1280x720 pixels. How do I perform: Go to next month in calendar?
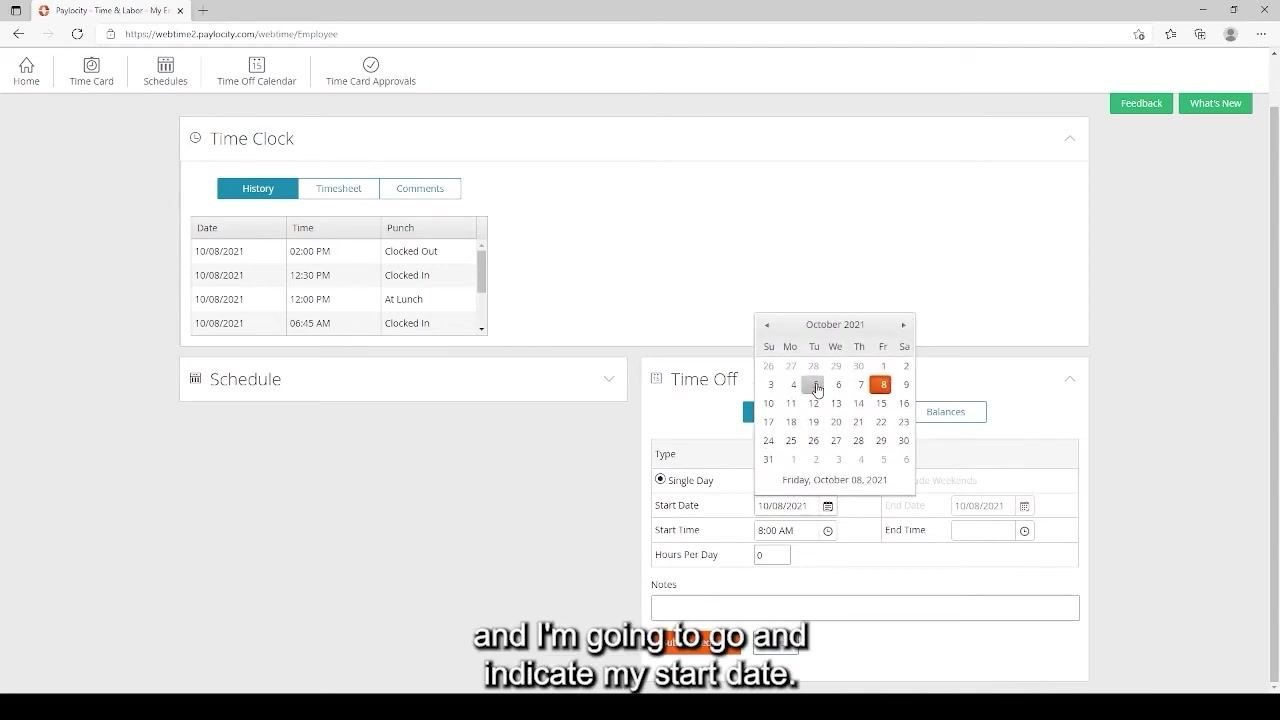(x=903, y=325)
